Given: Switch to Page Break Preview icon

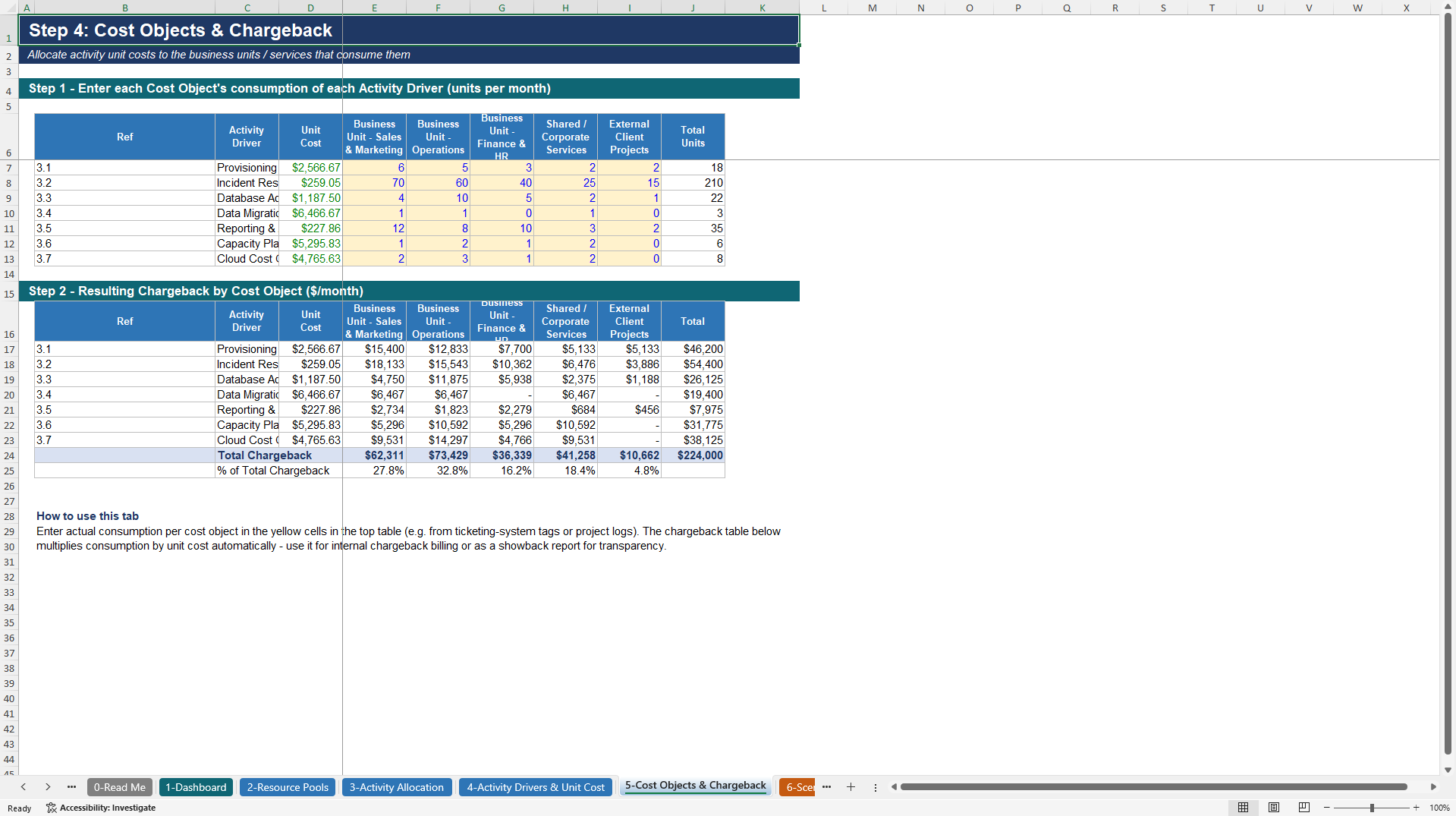Looking at the screenshot, I should 1304,808.
